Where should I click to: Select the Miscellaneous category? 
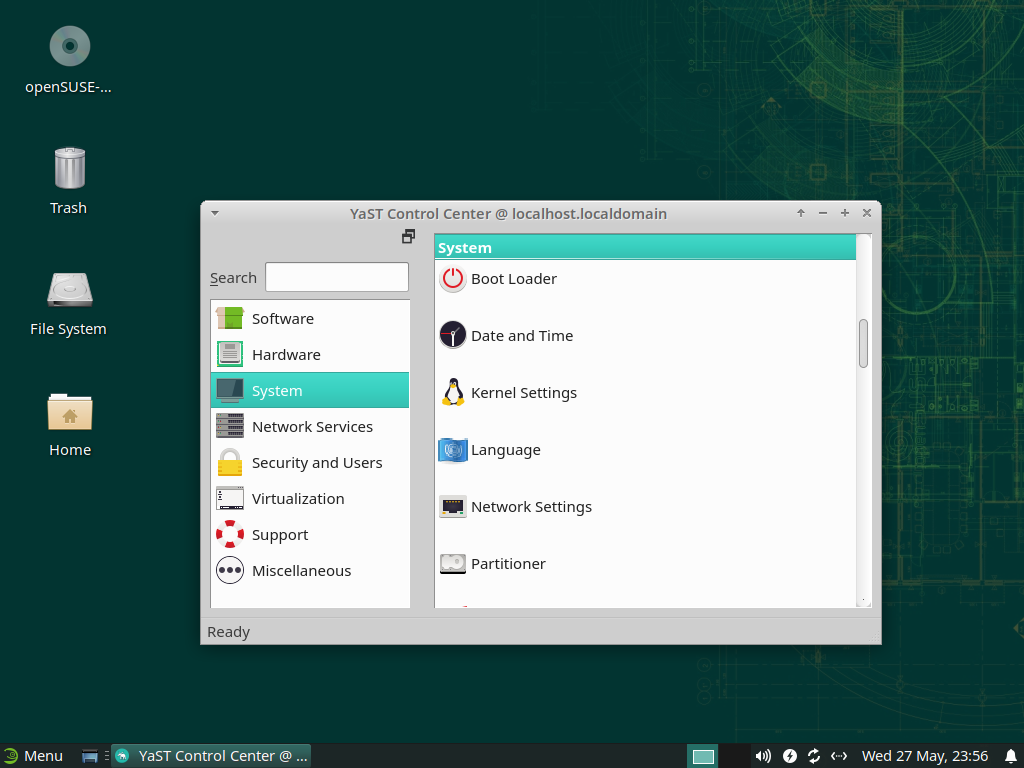[x=301, y=571]
